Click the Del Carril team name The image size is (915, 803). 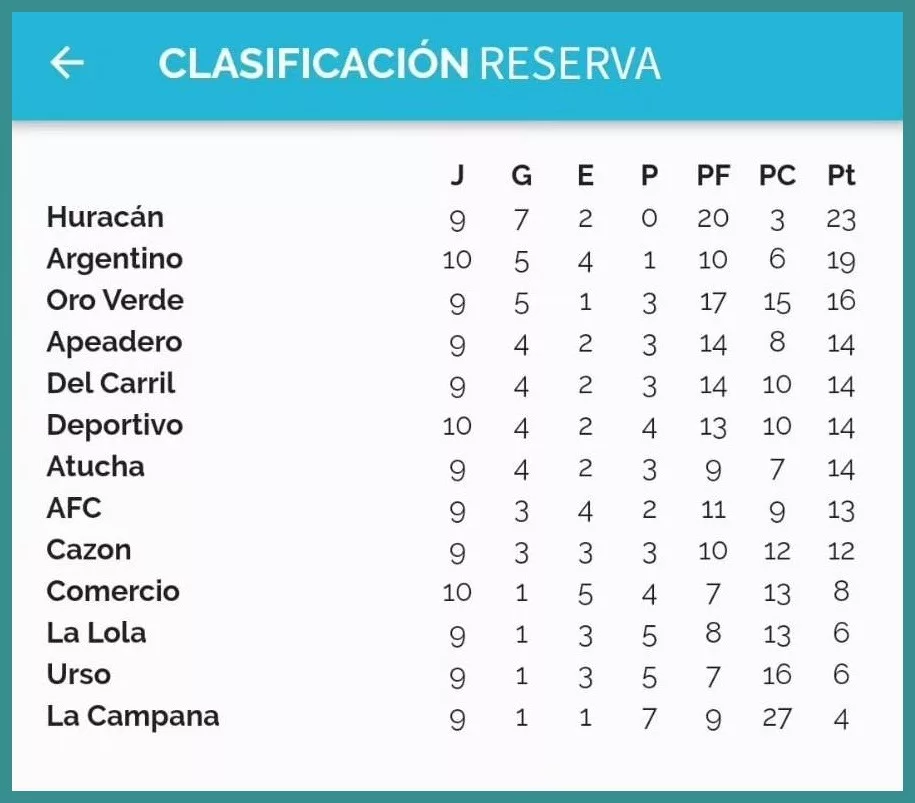click(x=110, y=383)
